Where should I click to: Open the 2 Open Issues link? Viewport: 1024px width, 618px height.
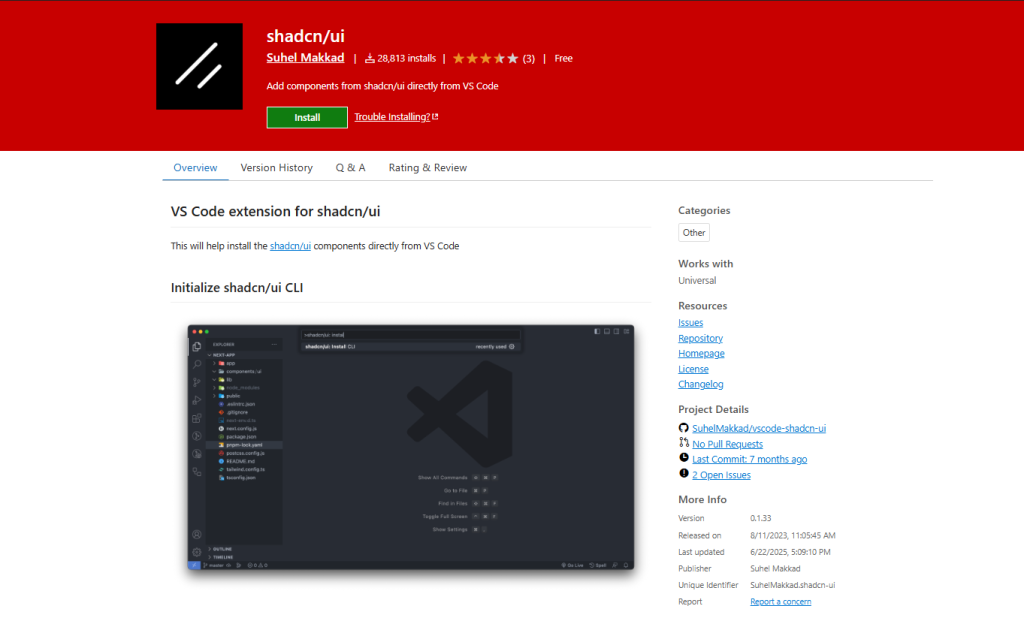point(721,475)
